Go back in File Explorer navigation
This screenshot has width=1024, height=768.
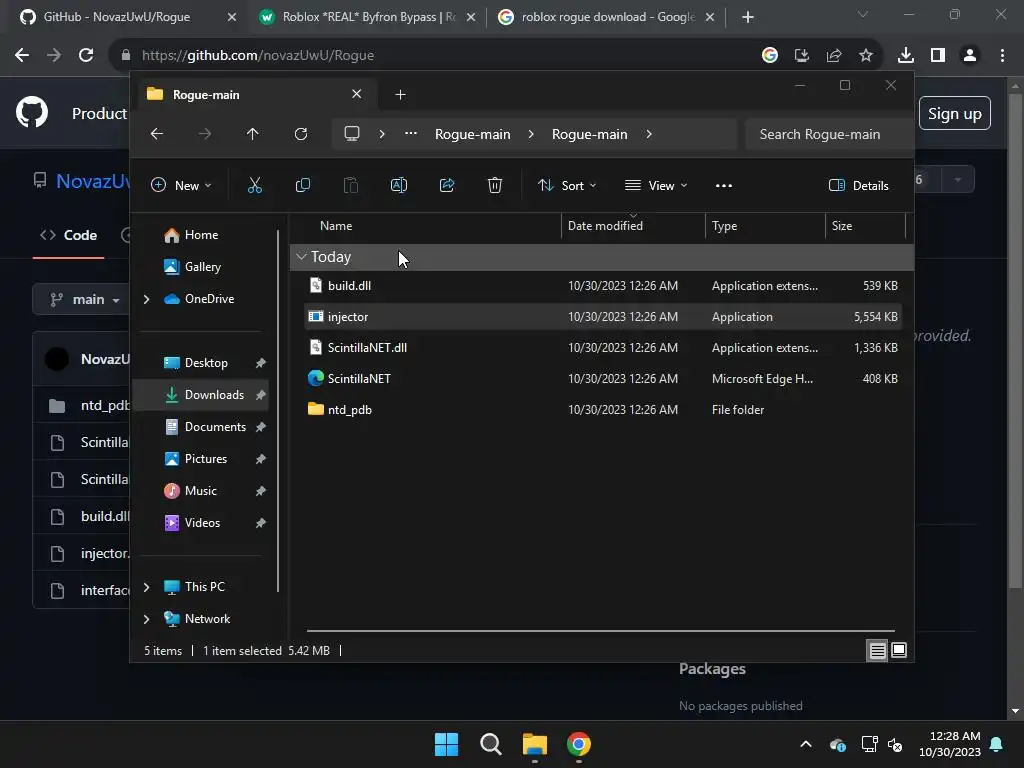pos(157,134)
